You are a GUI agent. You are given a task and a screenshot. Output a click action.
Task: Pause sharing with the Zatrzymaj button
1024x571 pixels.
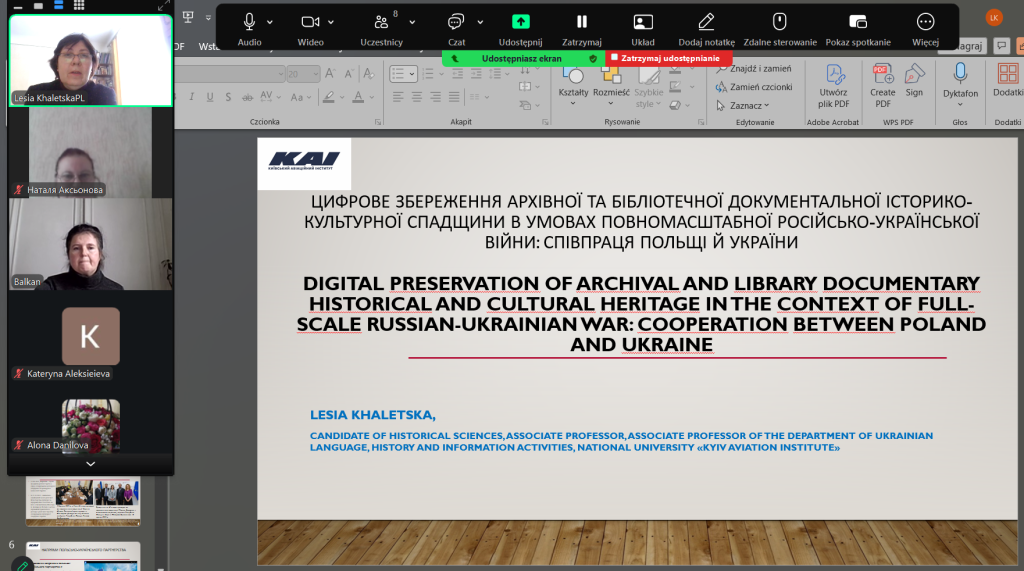(x=581, y=22)
